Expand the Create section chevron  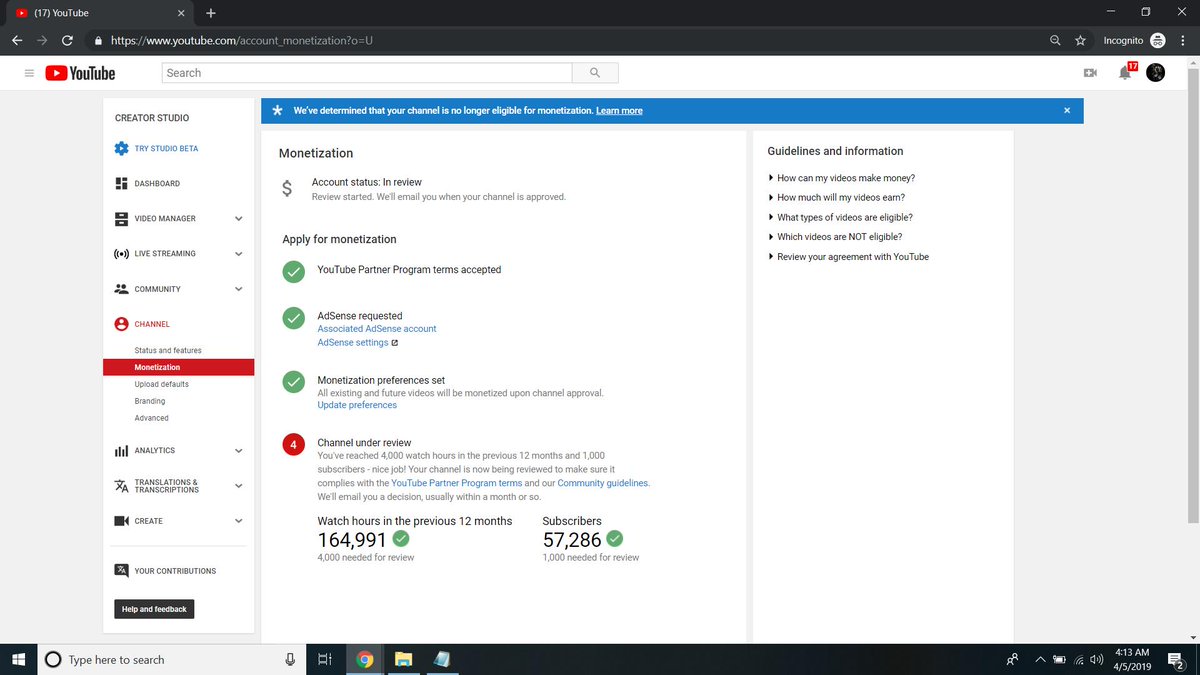[x=238, y=521]
